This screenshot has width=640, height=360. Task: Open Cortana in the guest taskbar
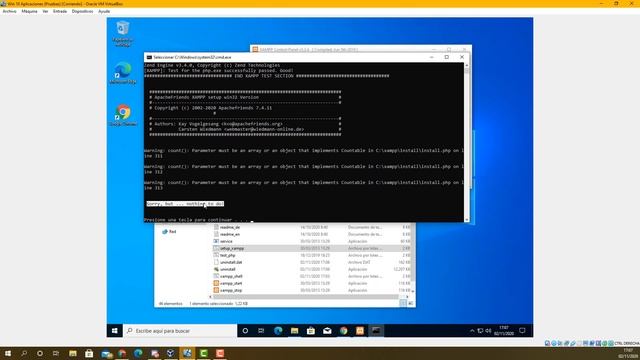tap(245, 331)
